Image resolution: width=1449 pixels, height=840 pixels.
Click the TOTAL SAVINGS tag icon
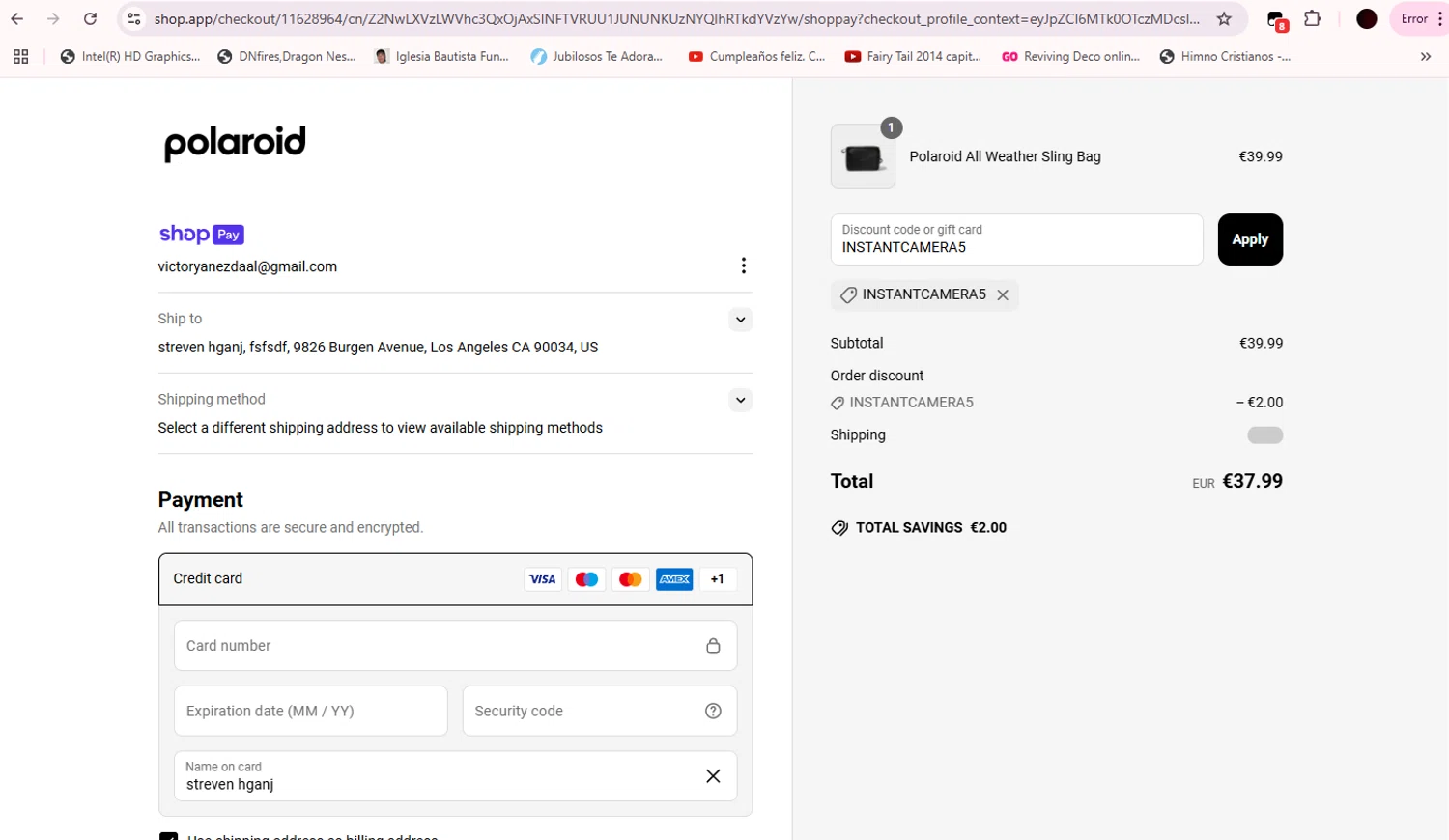coord(839,528)
